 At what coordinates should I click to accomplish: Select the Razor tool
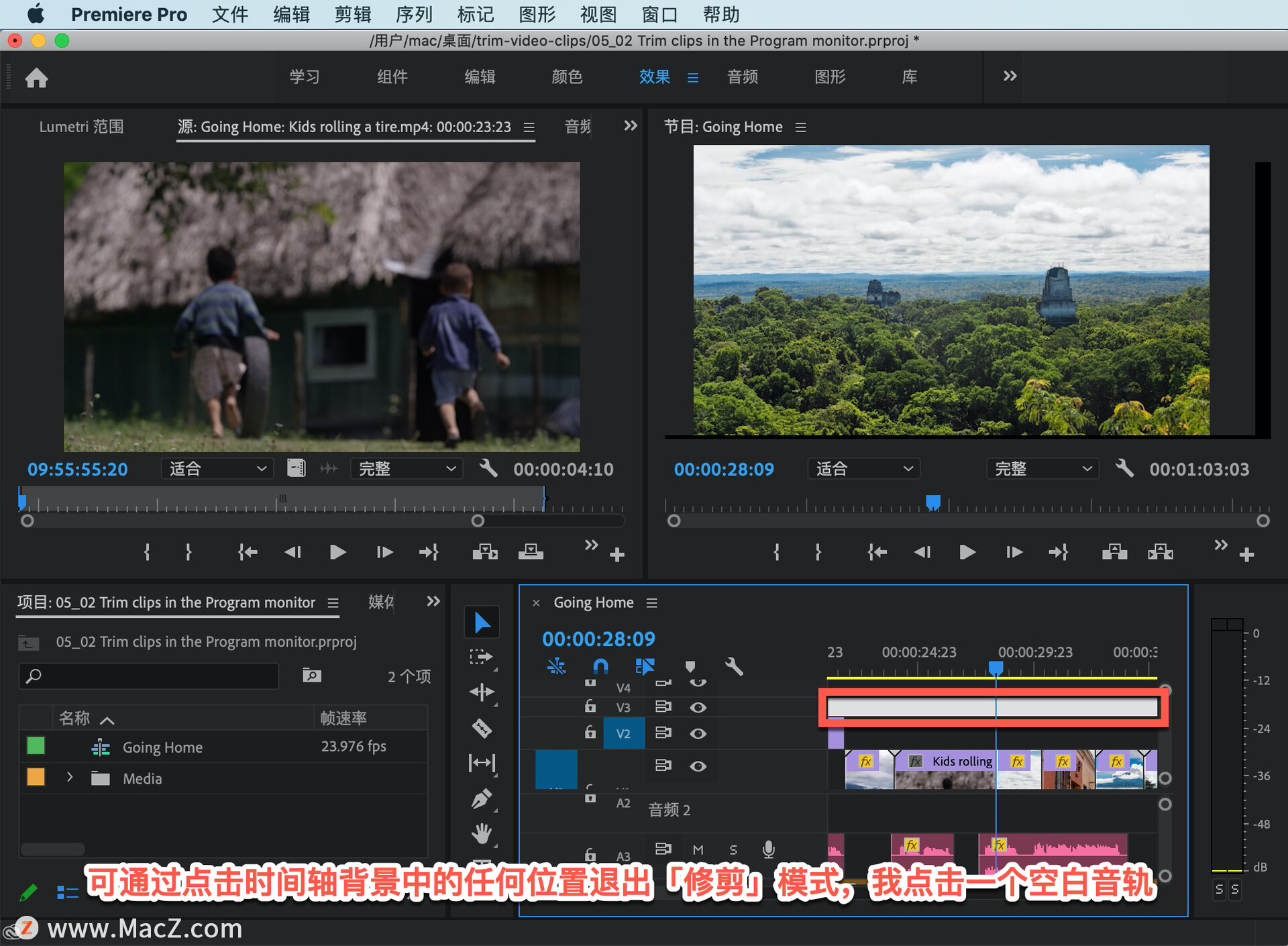(482, 727)
